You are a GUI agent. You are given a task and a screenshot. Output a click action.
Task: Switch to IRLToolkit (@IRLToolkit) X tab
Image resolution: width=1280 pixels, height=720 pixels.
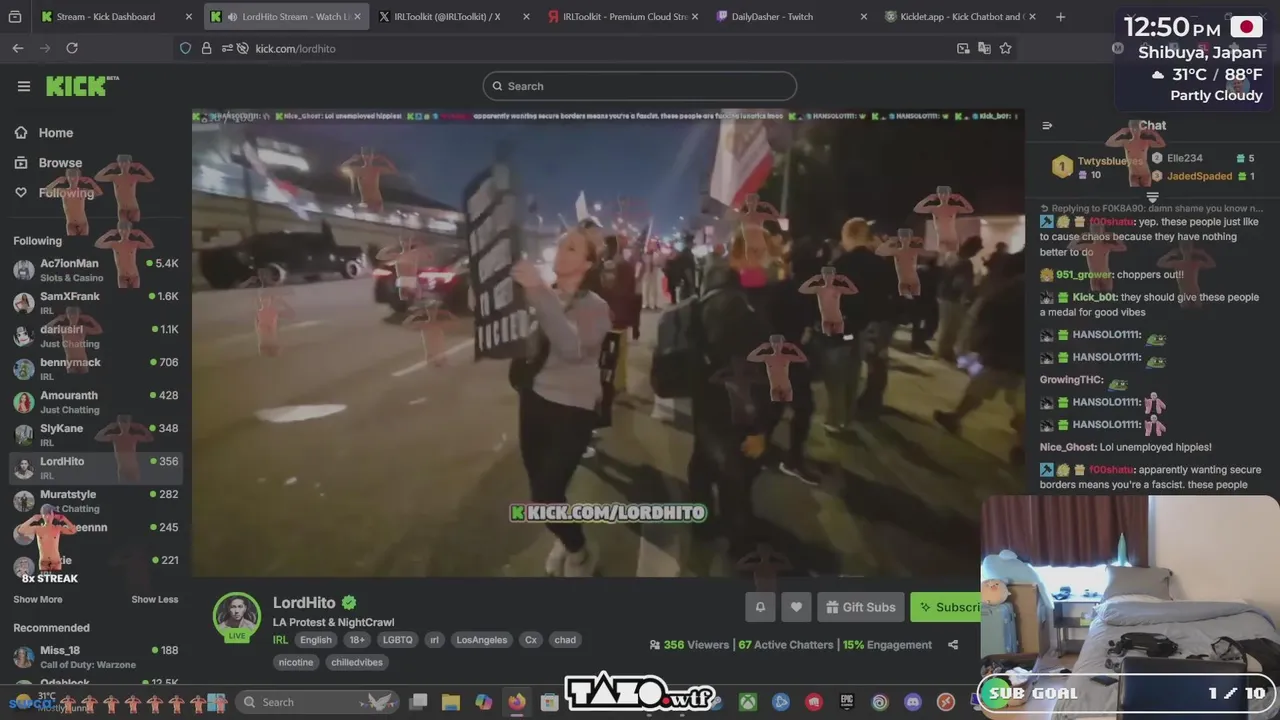pyautogui.click(x=454, y=17)
